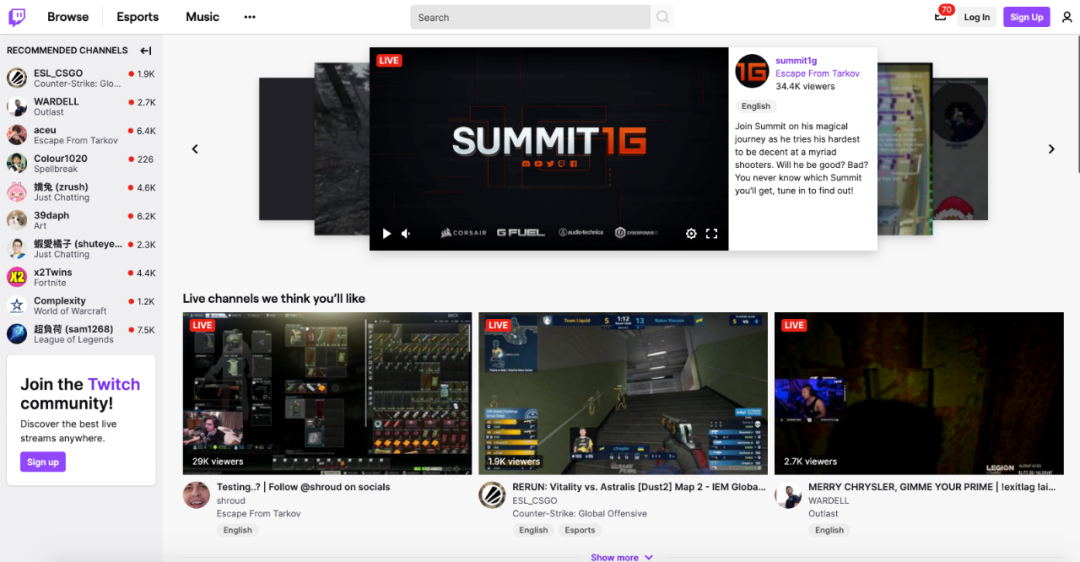Select the x2Twins channel name
Viewport: 1080px width, 562px height.
click(53, 272)
